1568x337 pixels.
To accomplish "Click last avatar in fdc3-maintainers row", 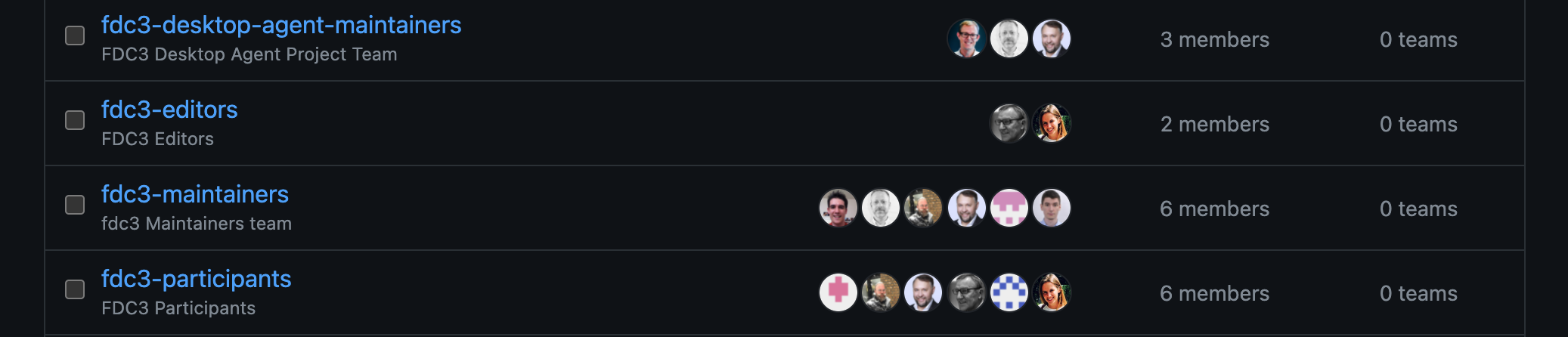I will pos(1052,208).
